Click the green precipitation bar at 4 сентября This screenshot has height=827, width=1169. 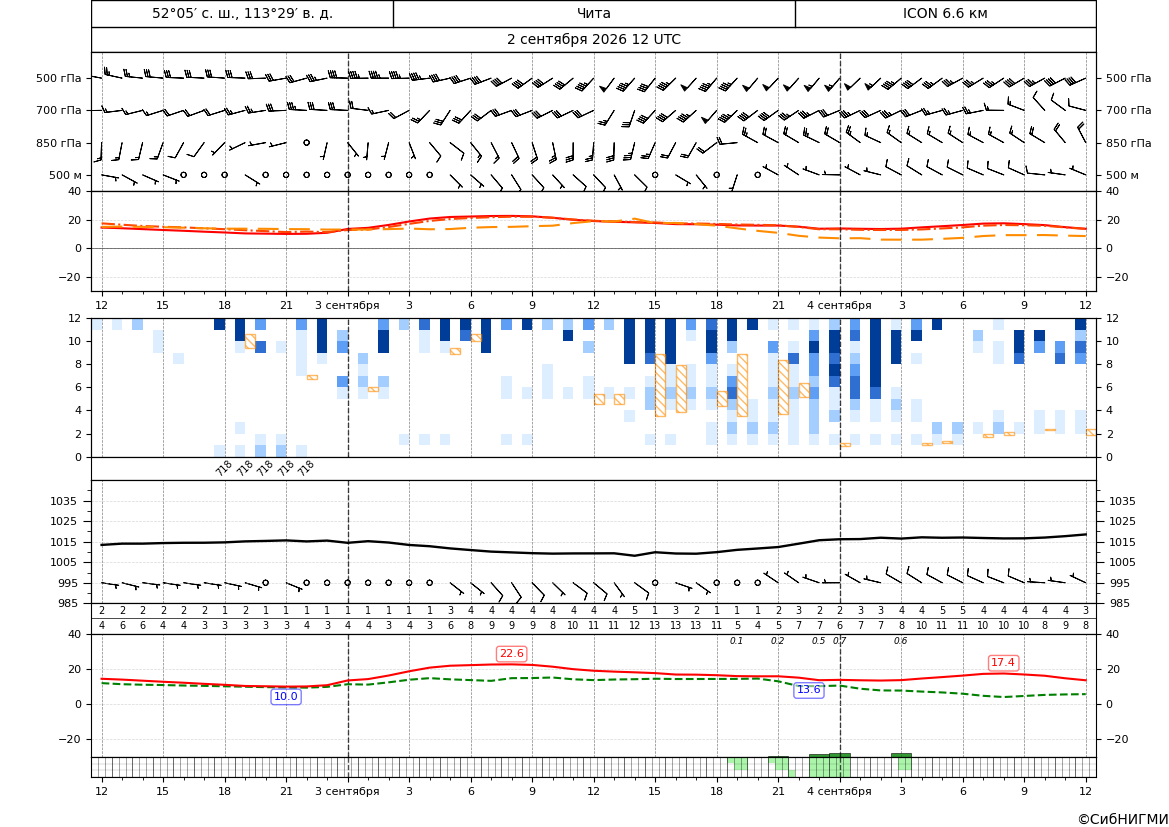coord(839,766)
